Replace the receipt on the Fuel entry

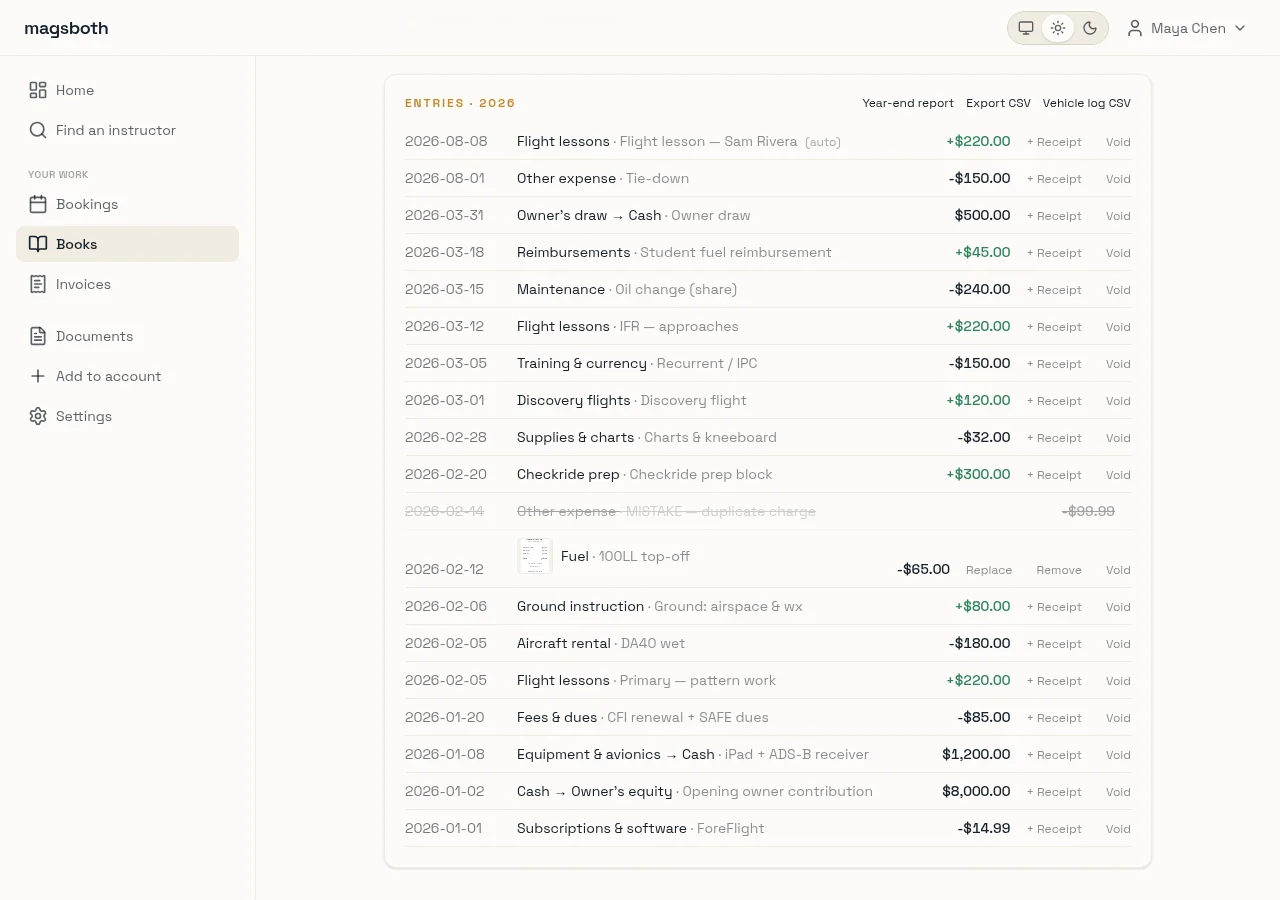pyautogui.click(x=989, y=570)
